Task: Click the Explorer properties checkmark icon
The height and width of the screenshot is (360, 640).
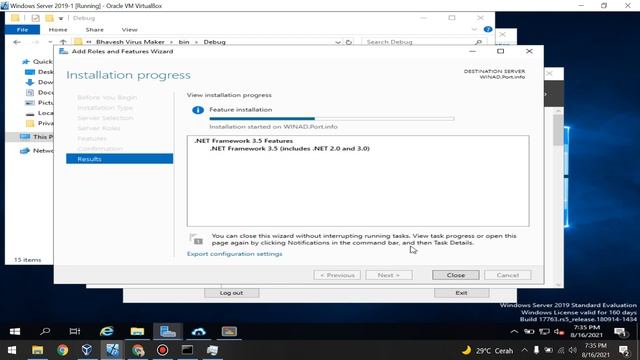Action: (36, 18)
